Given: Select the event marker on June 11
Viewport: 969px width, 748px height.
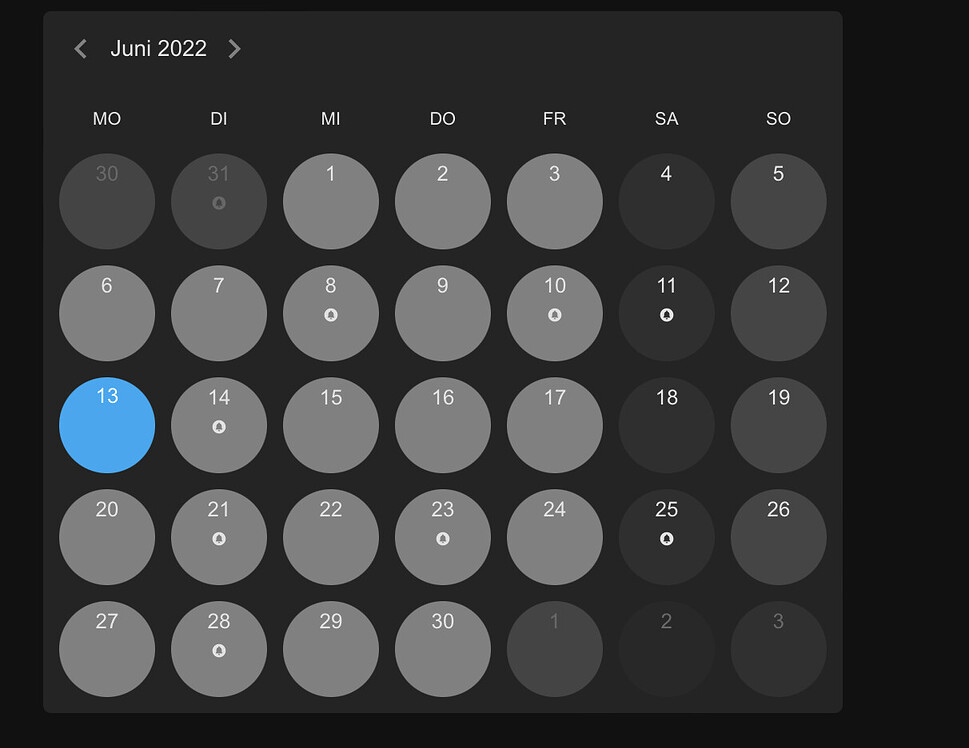Looking at the screenshot, I should point(667,316).
